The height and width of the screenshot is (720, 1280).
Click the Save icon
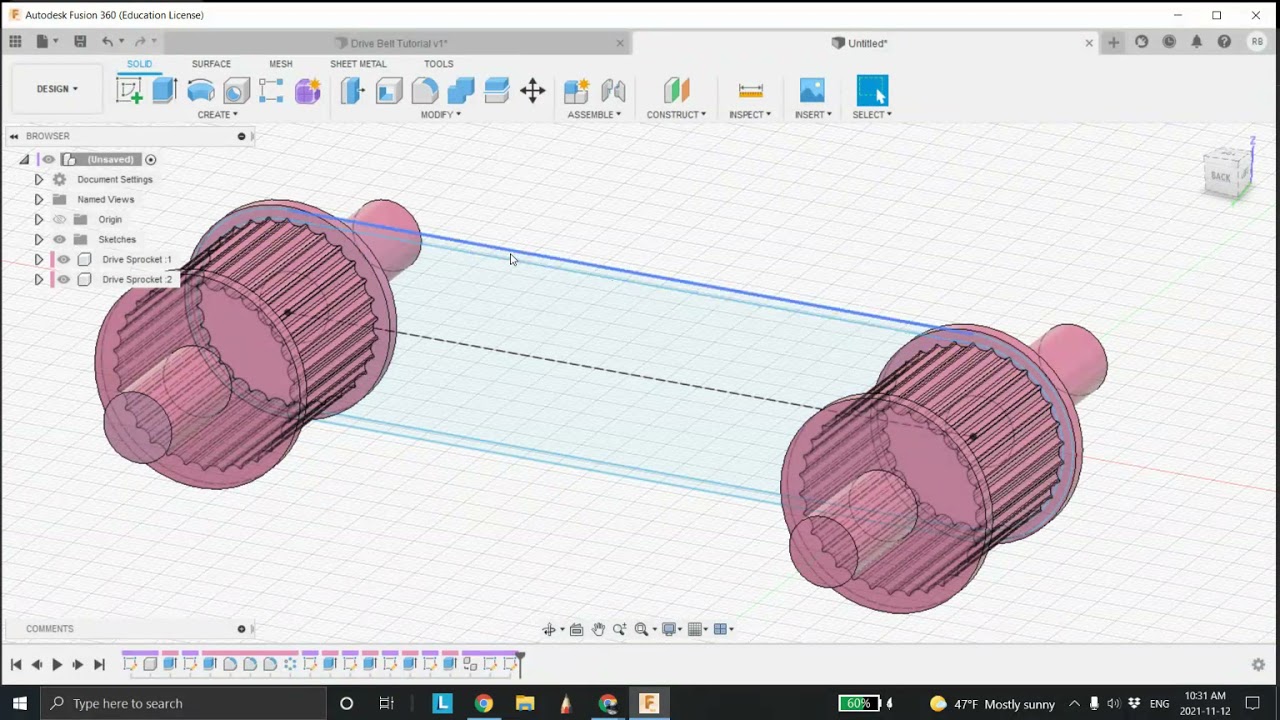[x=80, y=42]
